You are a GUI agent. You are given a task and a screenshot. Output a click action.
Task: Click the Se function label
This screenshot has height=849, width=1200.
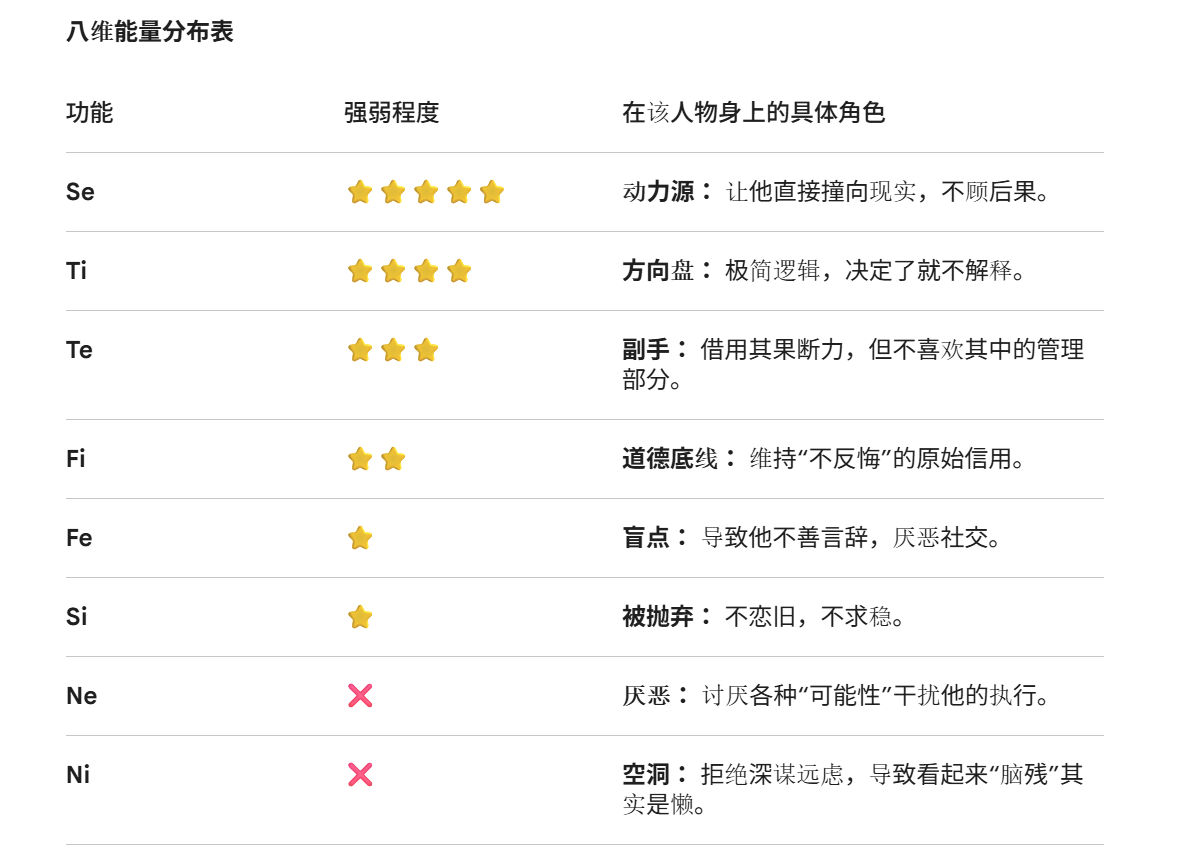click(80, 192)
